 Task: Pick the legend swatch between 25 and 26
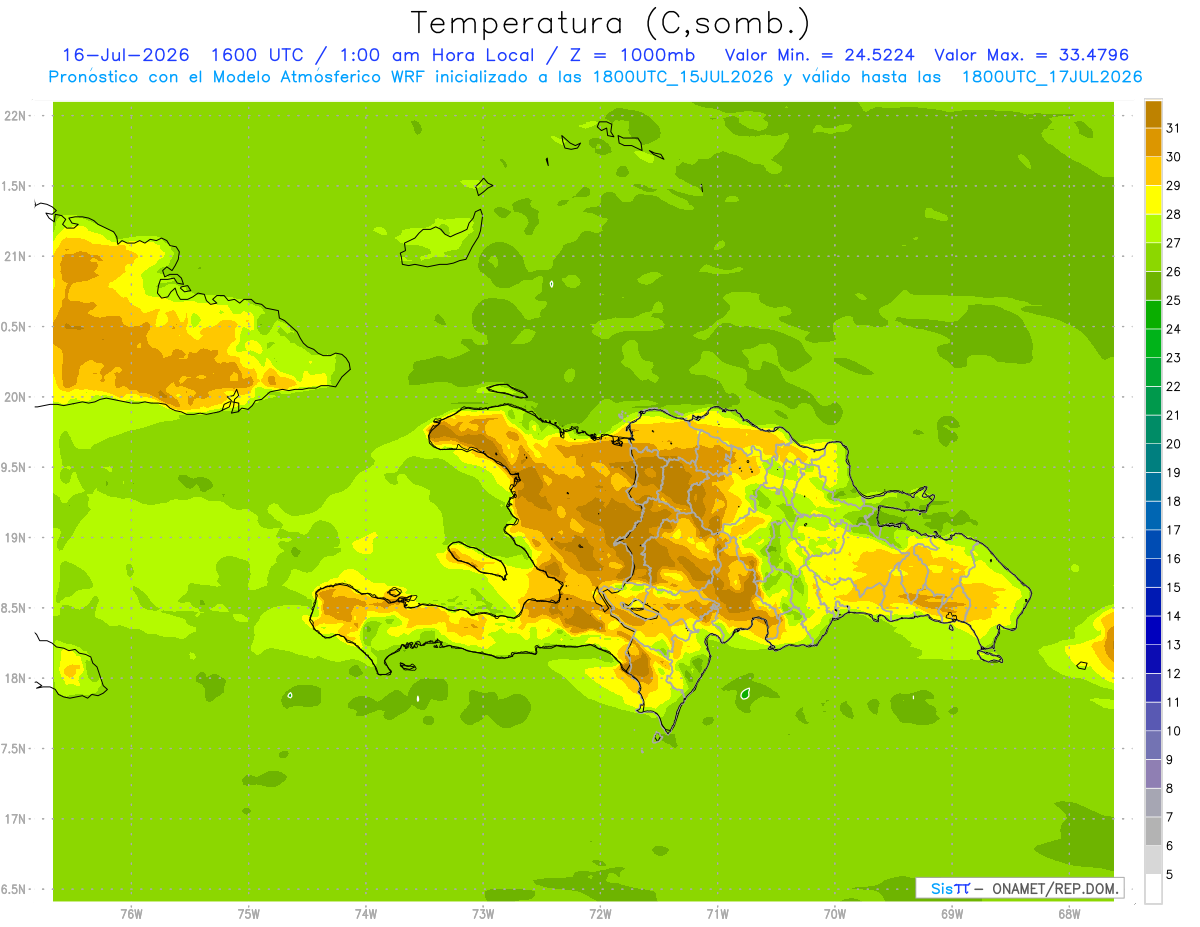tap(1153, 286)
